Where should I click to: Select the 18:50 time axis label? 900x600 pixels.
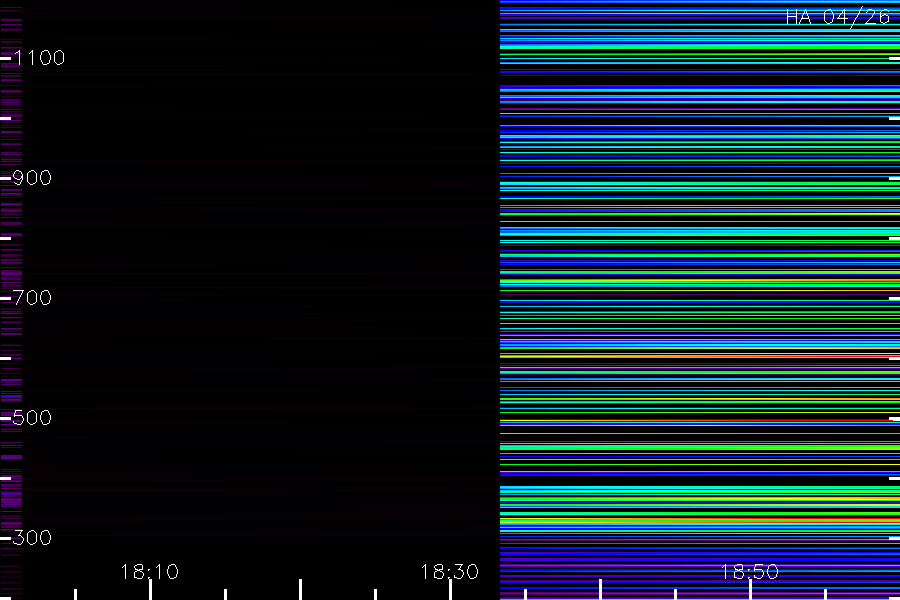(750, 572)
